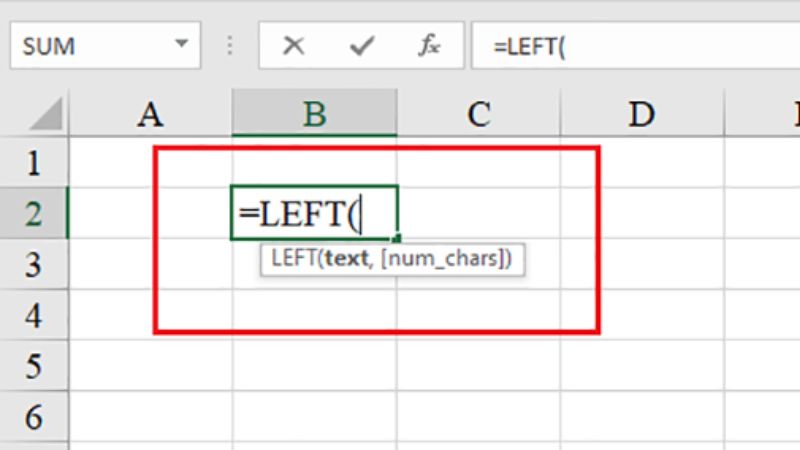Click the Select All corner triangle

point(45,115)
